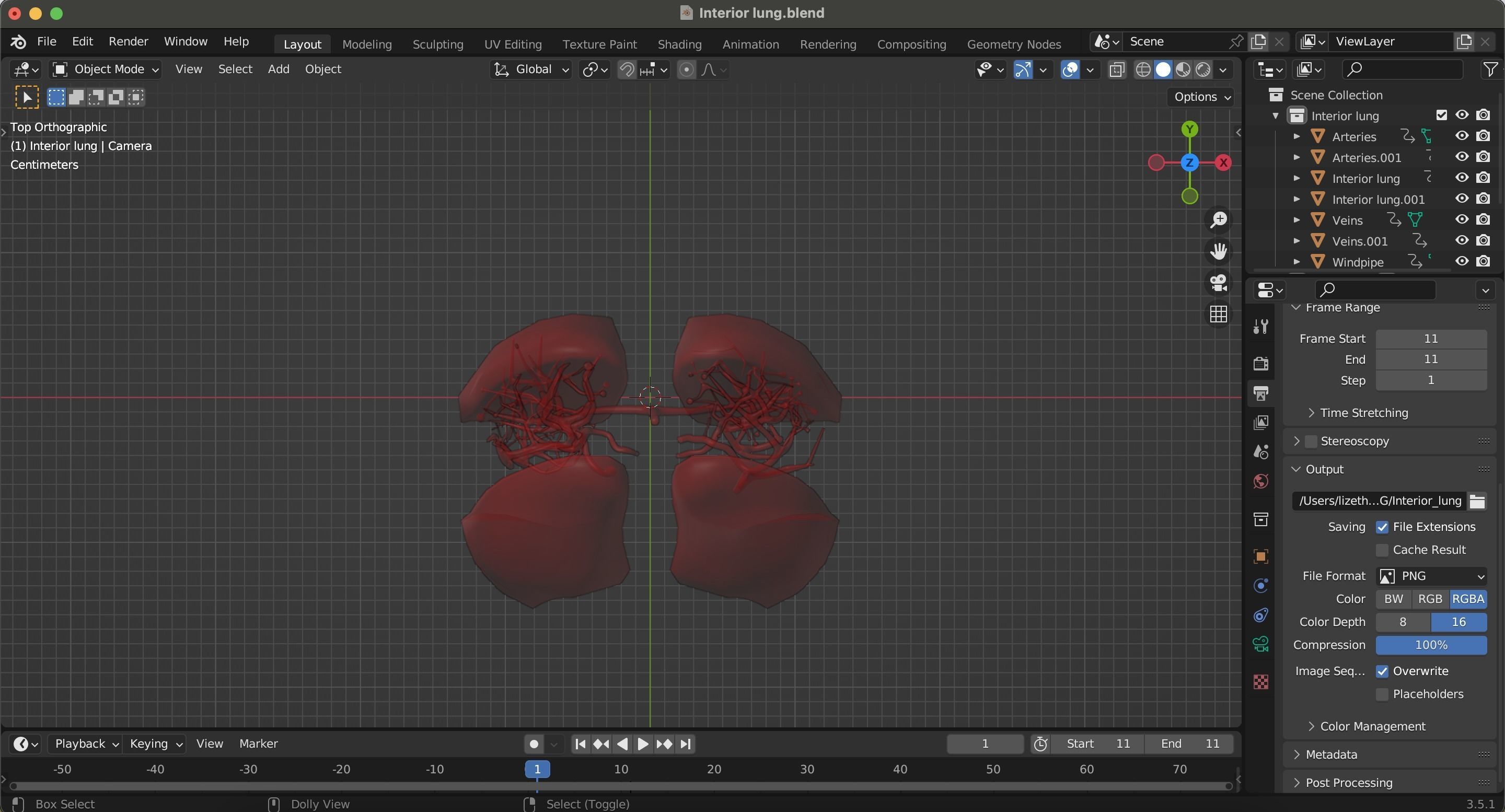Click the pan hand navigation icon
The height and width of the screenshot is (812, 1505).
(x=1218, y=252)
